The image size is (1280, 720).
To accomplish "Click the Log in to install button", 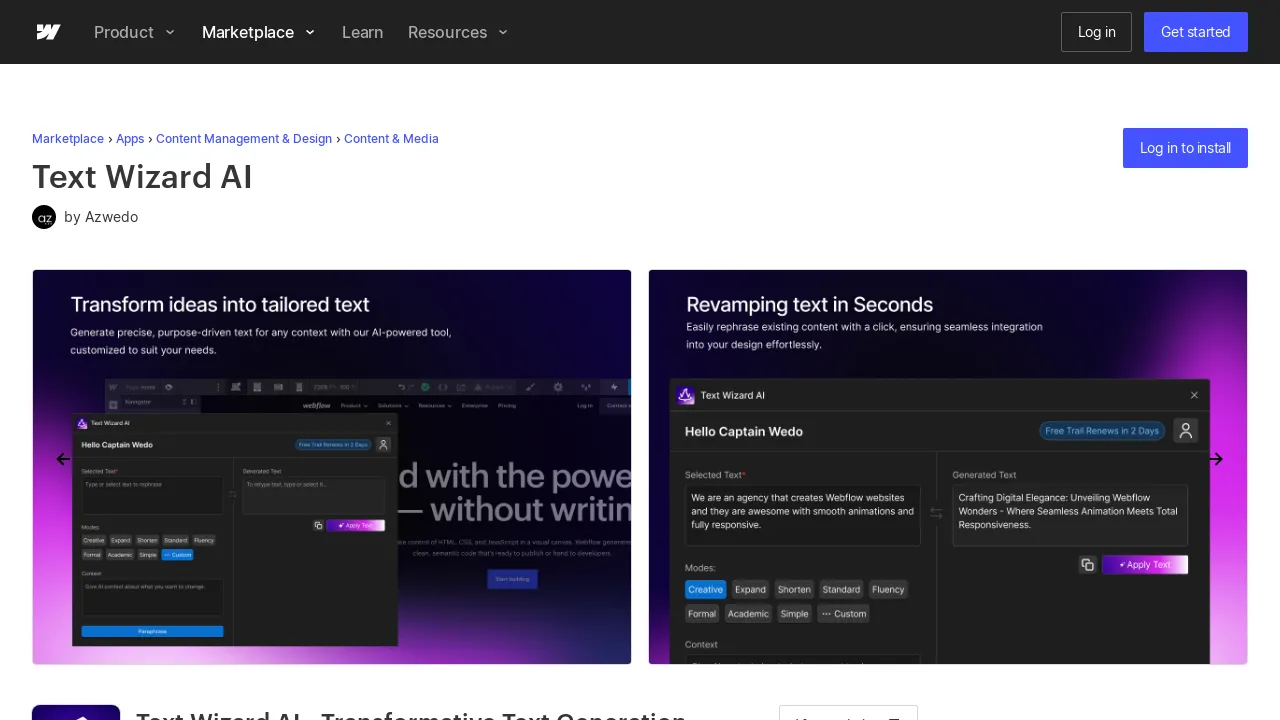I will tap(1185, 148).
